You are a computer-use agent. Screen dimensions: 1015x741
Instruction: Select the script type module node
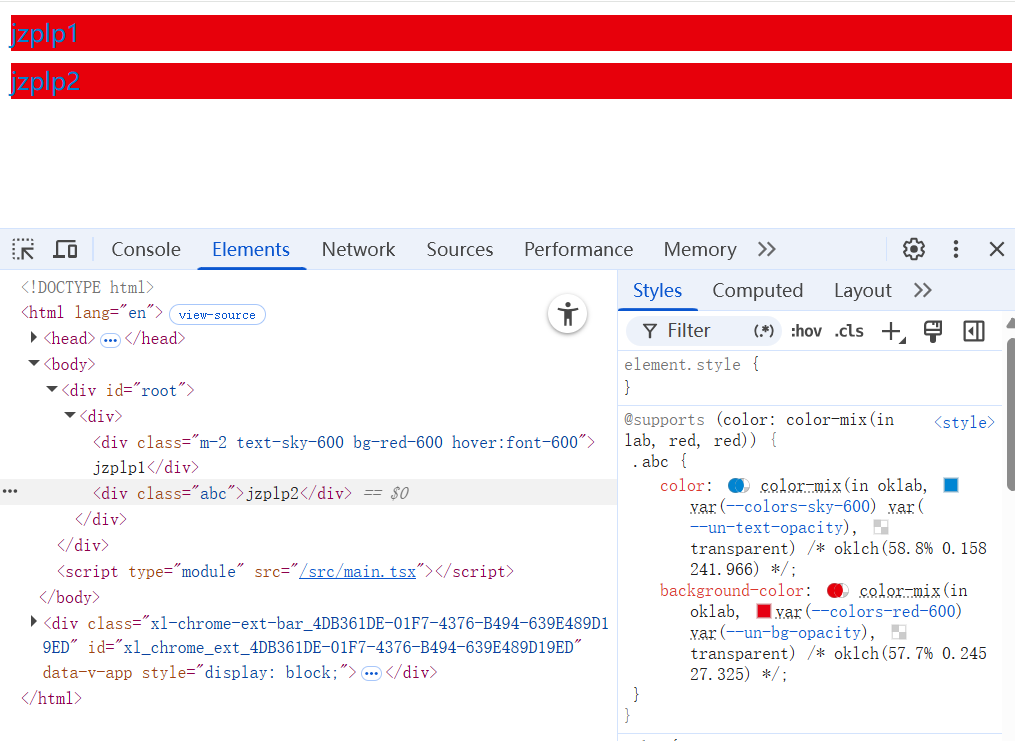click(x=285, y=571)
